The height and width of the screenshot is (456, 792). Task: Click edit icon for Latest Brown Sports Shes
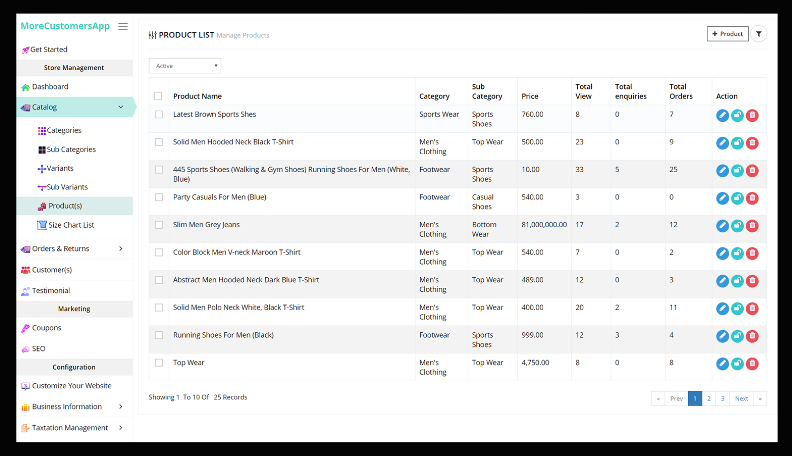click(723, 115)
